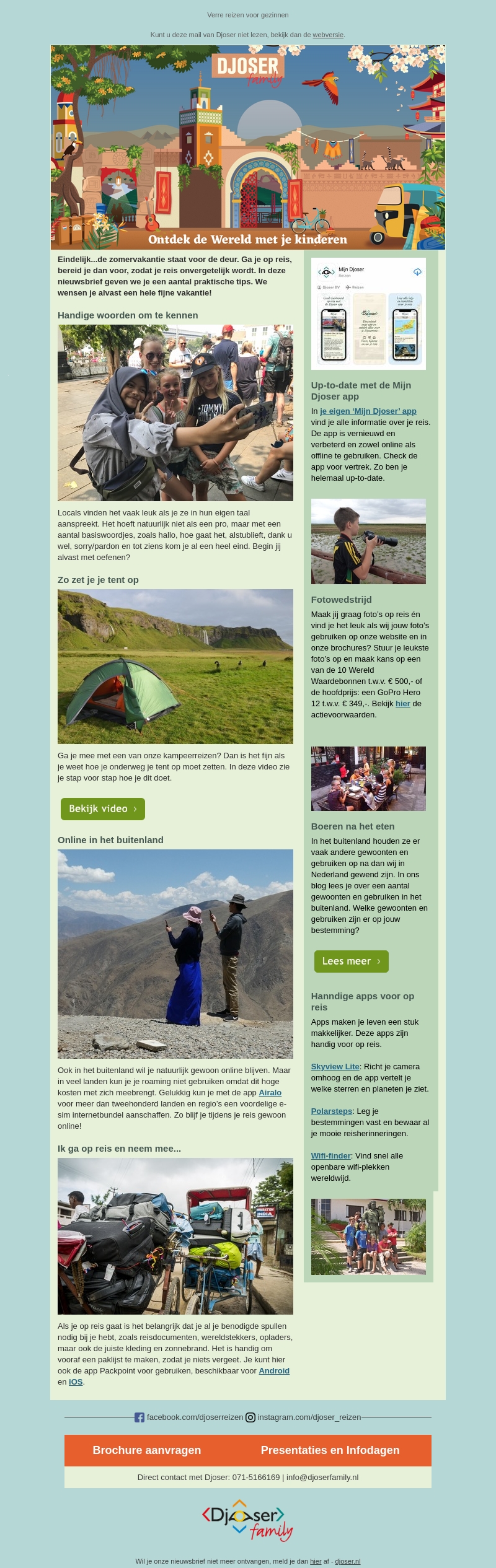Open the Airalo app link
Image resolution: width=496 pixels, height=1568 pixels.
coord(270,1092)
